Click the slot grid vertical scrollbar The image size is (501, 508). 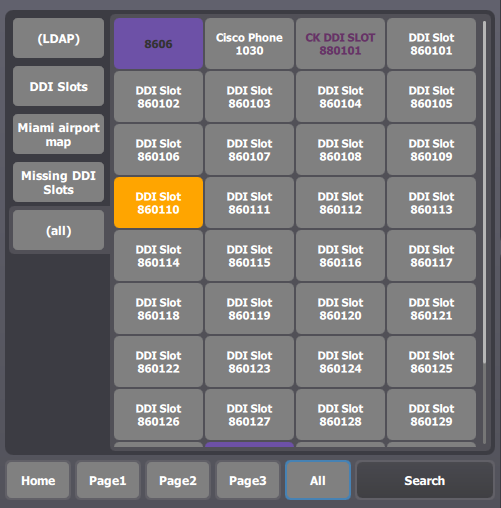point(484,232)
